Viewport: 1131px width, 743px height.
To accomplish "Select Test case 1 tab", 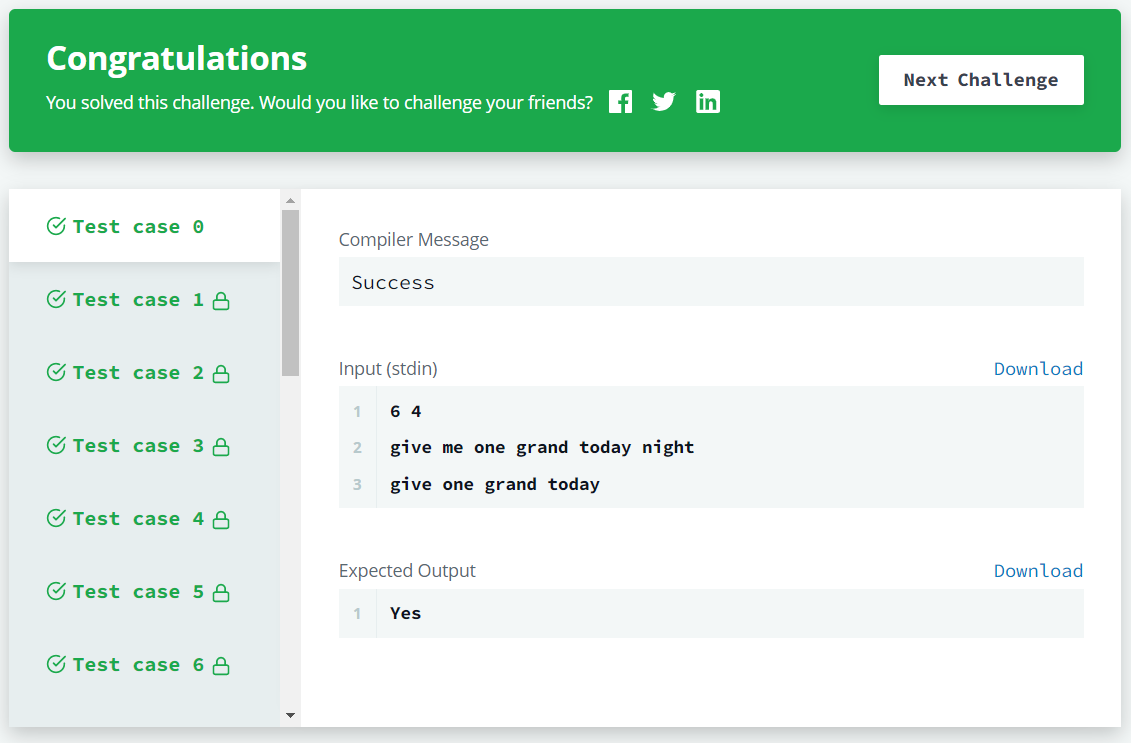I will pos(144,299).
